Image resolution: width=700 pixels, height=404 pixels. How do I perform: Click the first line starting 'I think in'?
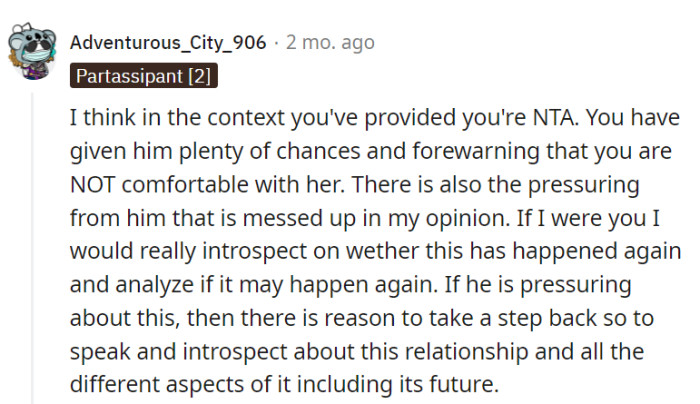(x=300, y=118)
